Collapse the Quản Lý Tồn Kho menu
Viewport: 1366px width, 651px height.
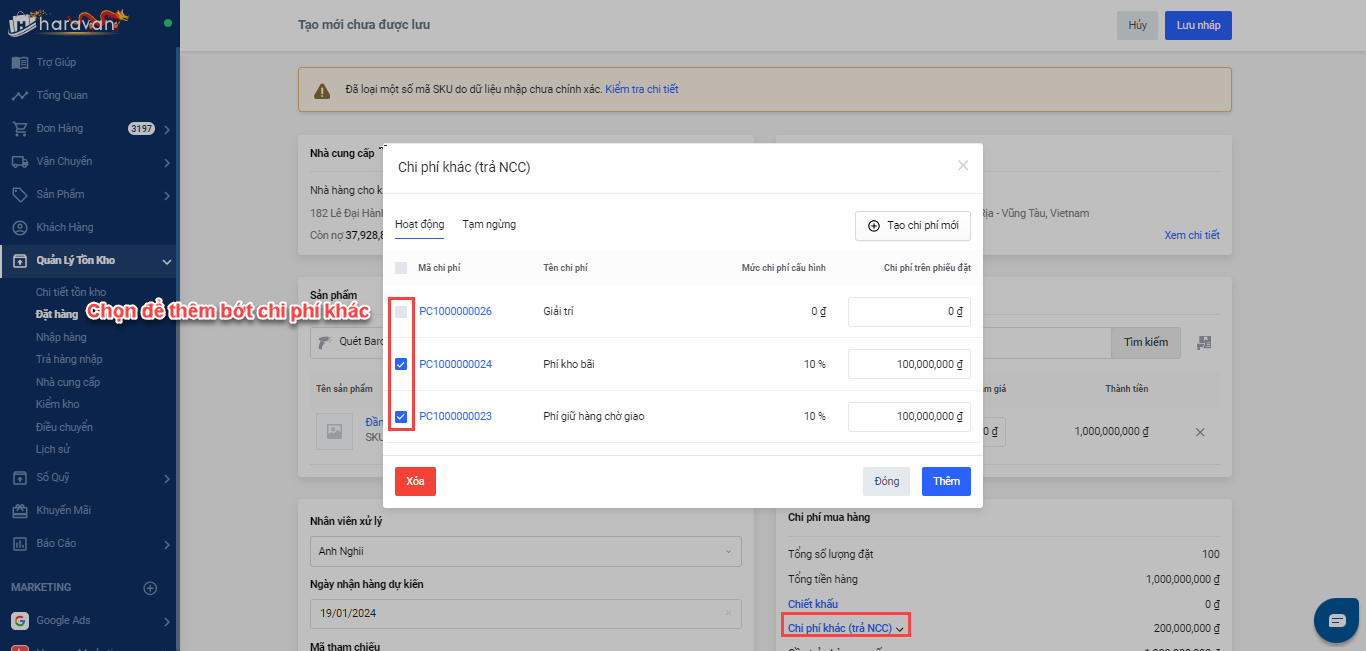pyautogui.click(x=166, y=261)
